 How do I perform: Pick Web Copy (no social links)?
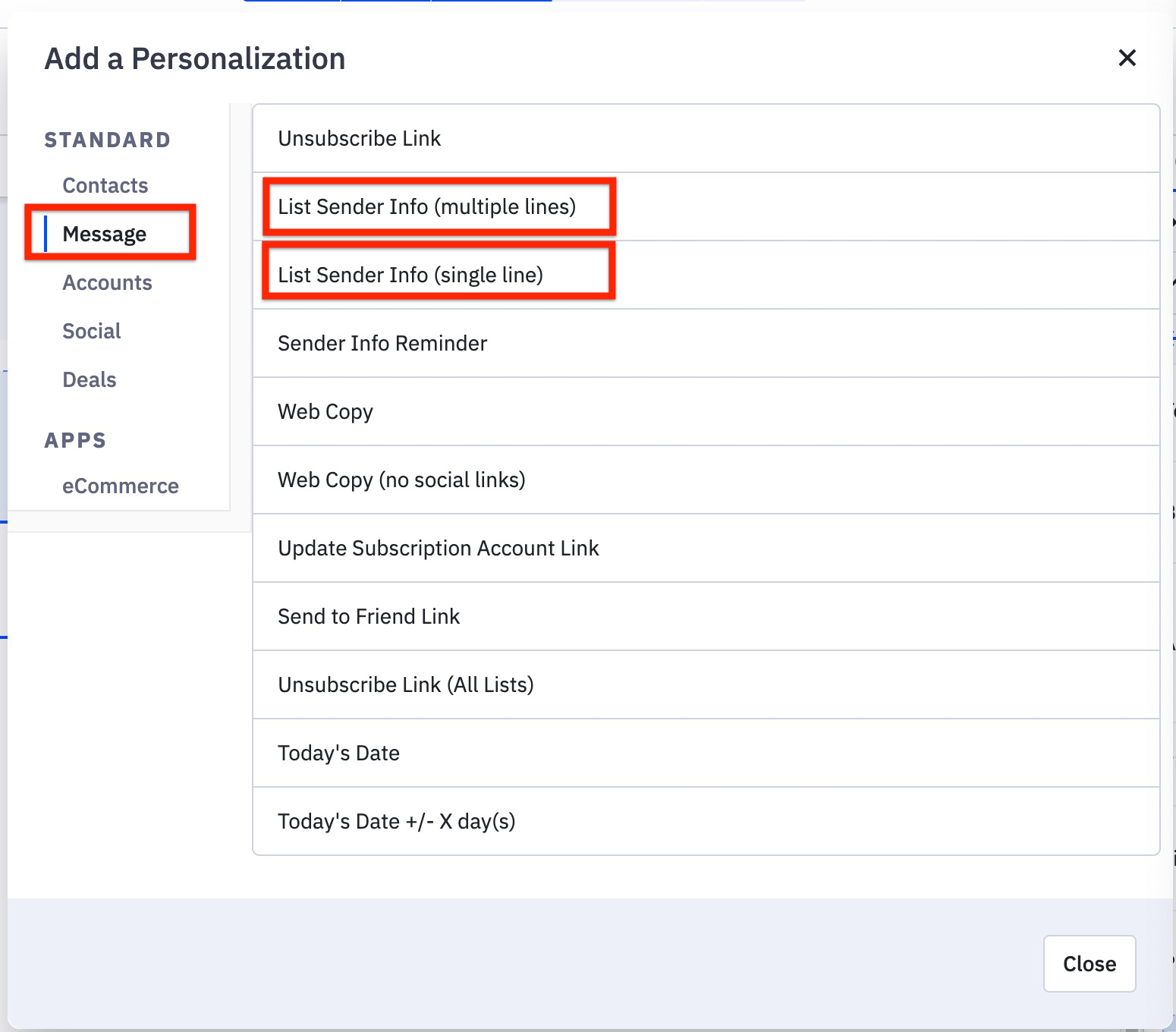pos(401,480)
